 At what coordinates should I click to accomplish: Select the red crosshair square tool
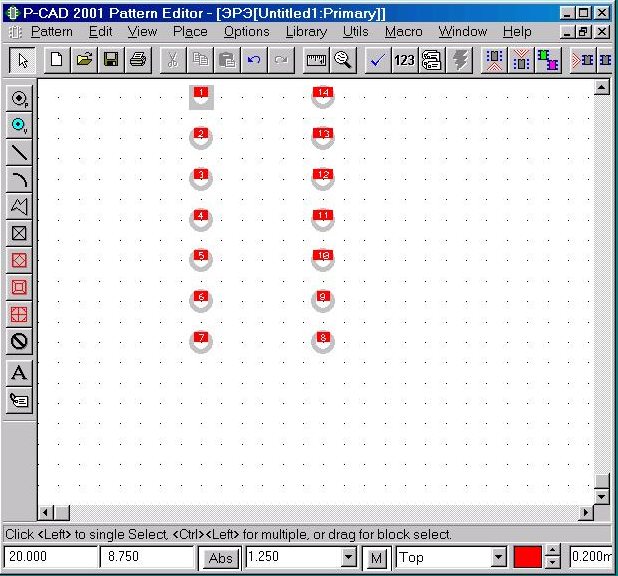pyautogui.click(x=19, y=314)
